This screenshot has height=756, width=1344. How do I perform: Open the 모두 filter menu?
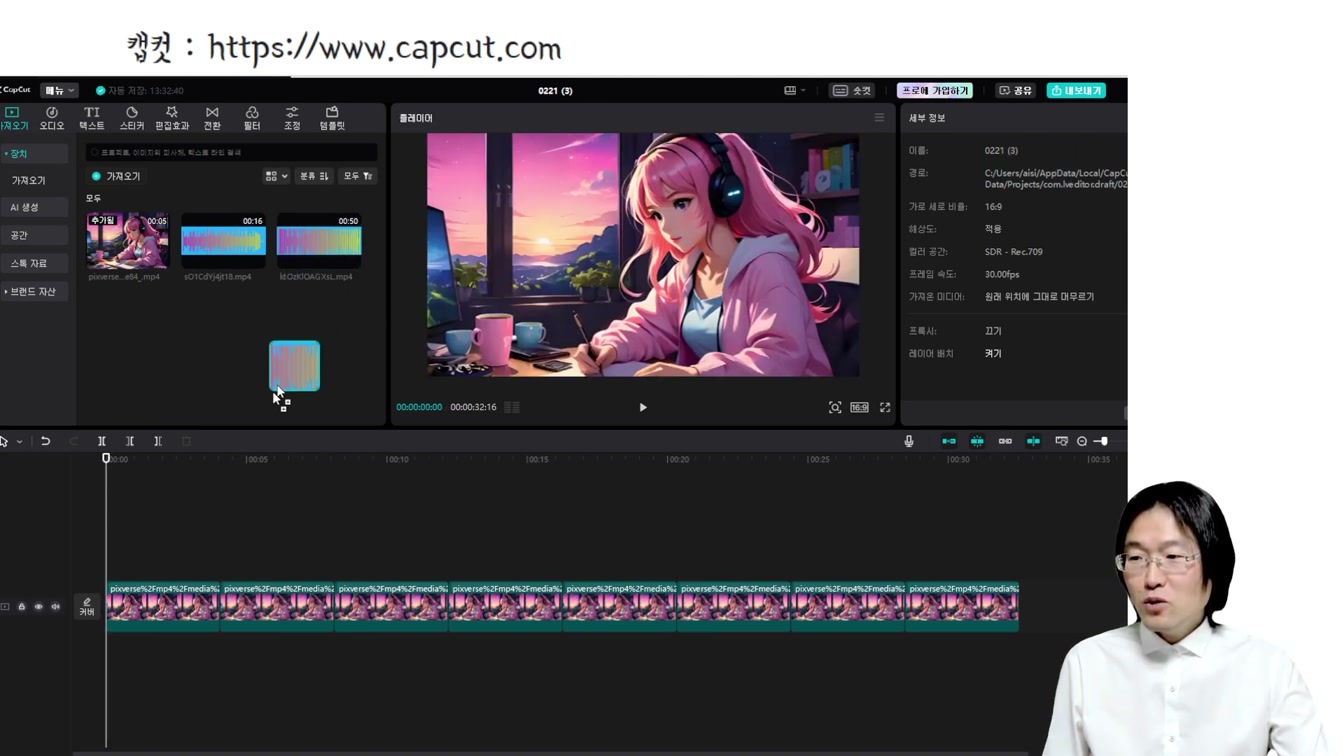[358, 176]
